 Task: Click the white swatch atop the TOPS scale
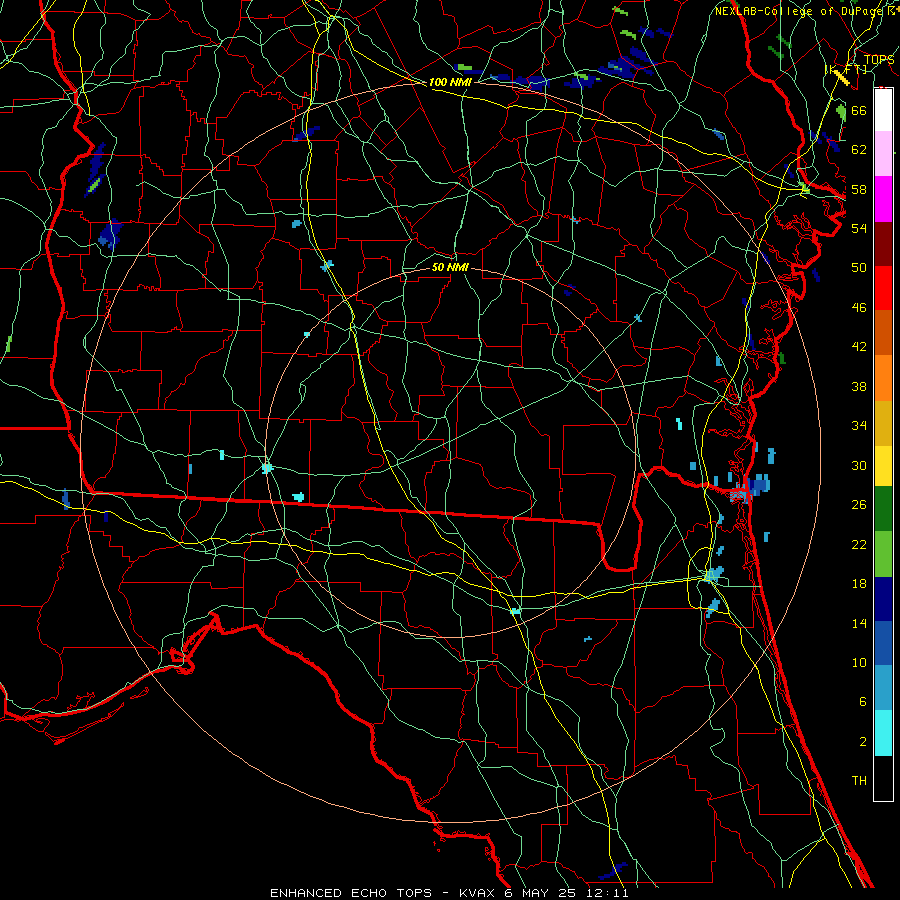(x=883, y=110)
